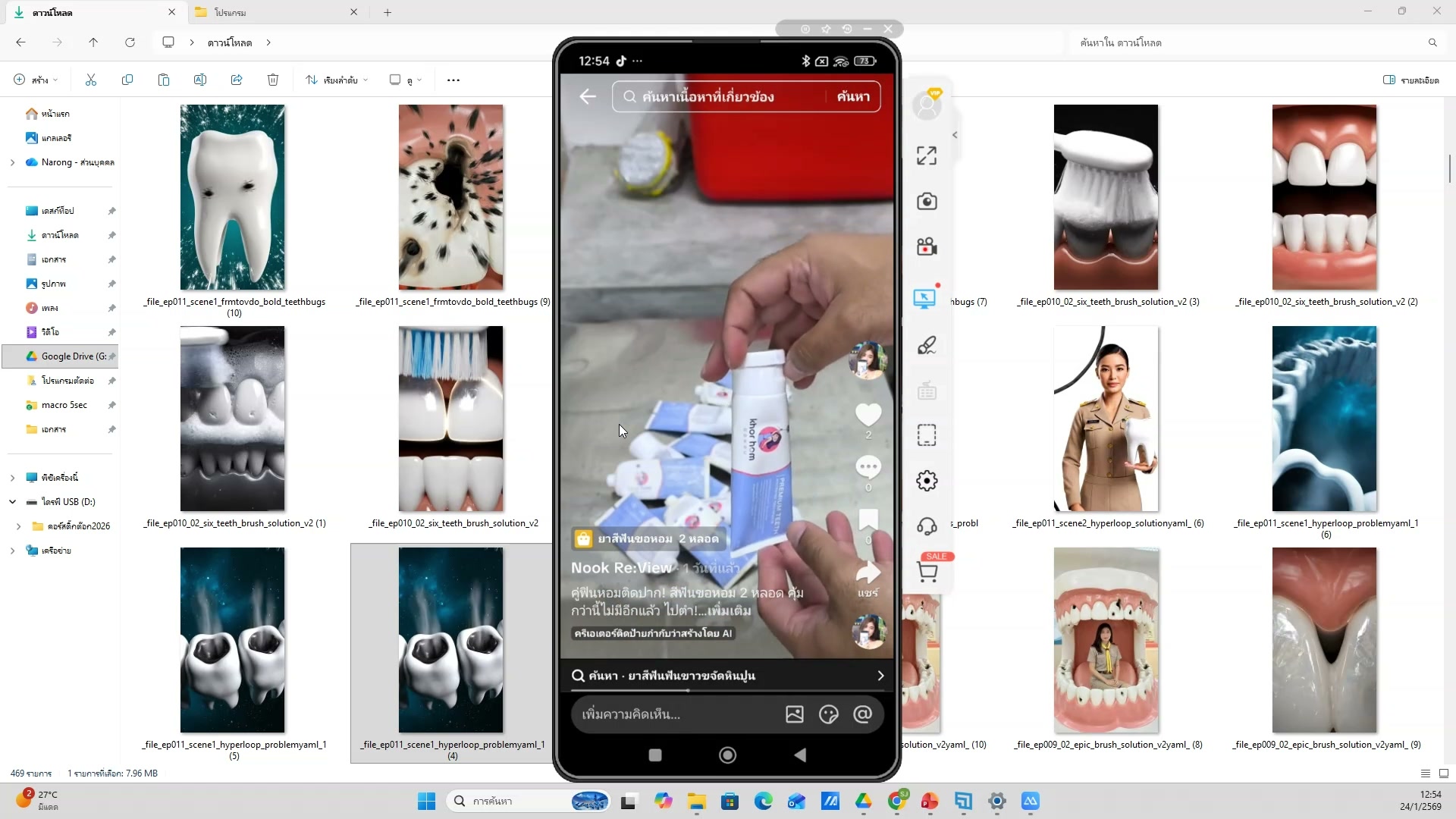Screen dimensions: 1456x819
Task: Tap the bookmark save icon on video
Action: 868,520
